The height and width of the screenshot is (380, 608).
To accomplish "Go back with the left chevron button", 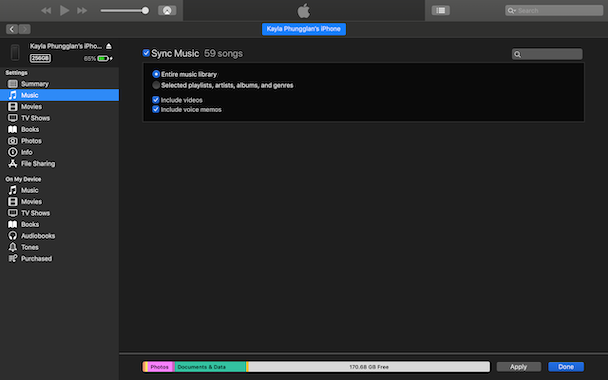I will 12,29.
